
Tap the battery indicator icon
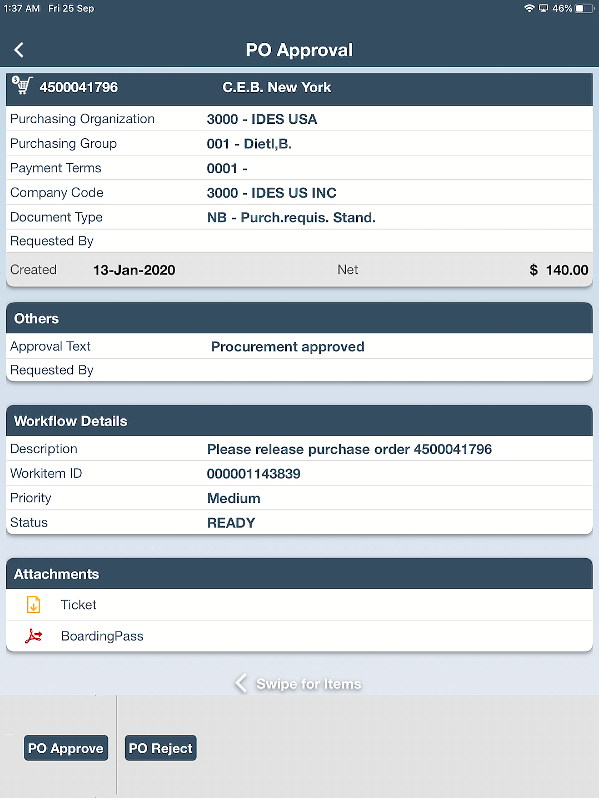(585, 8)
